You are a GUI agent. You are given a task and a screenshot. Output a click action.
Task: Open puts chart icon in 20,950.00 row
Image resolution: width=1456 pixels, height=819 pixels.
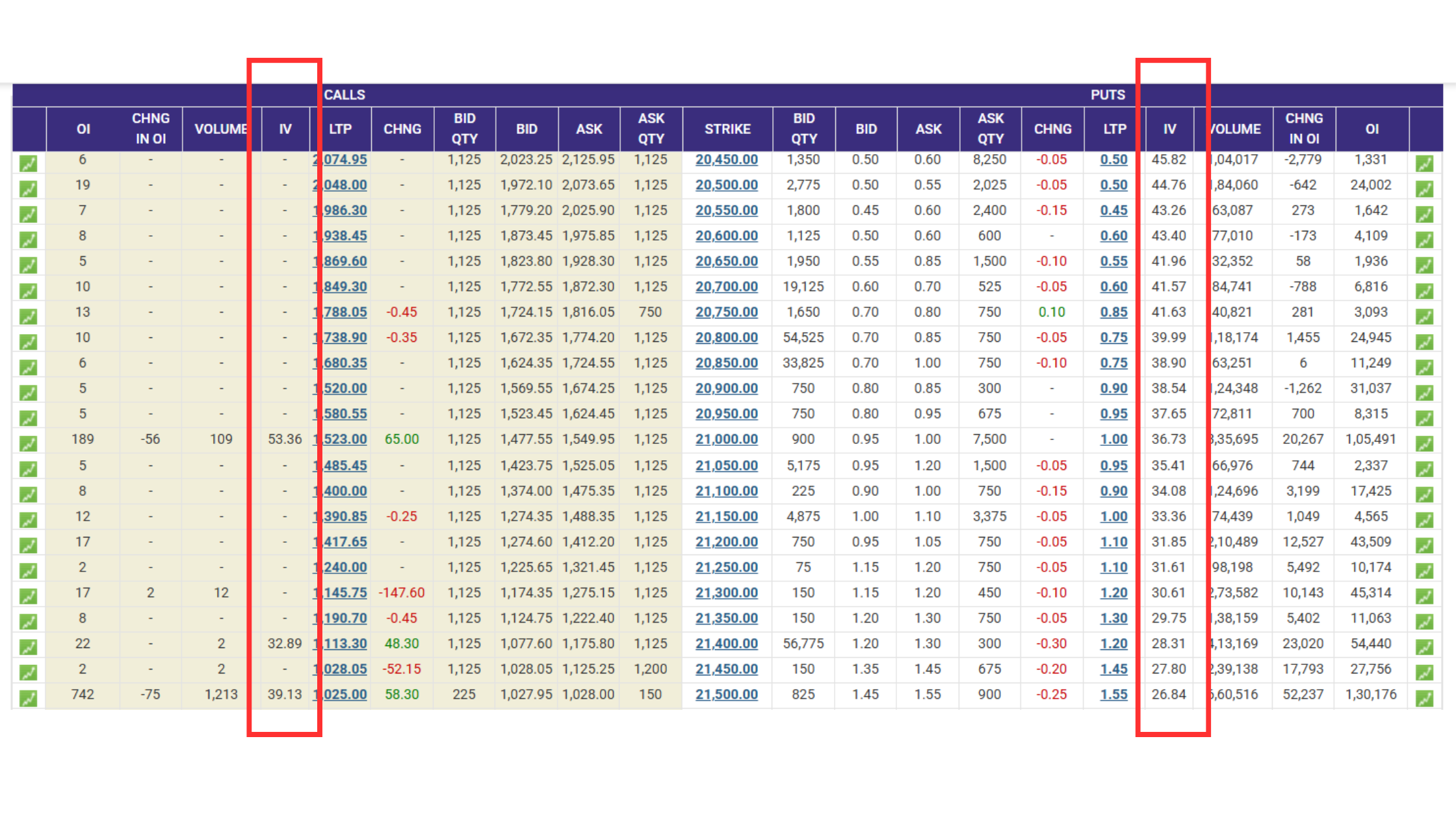pyautogui.click(x=1424, y=418)
